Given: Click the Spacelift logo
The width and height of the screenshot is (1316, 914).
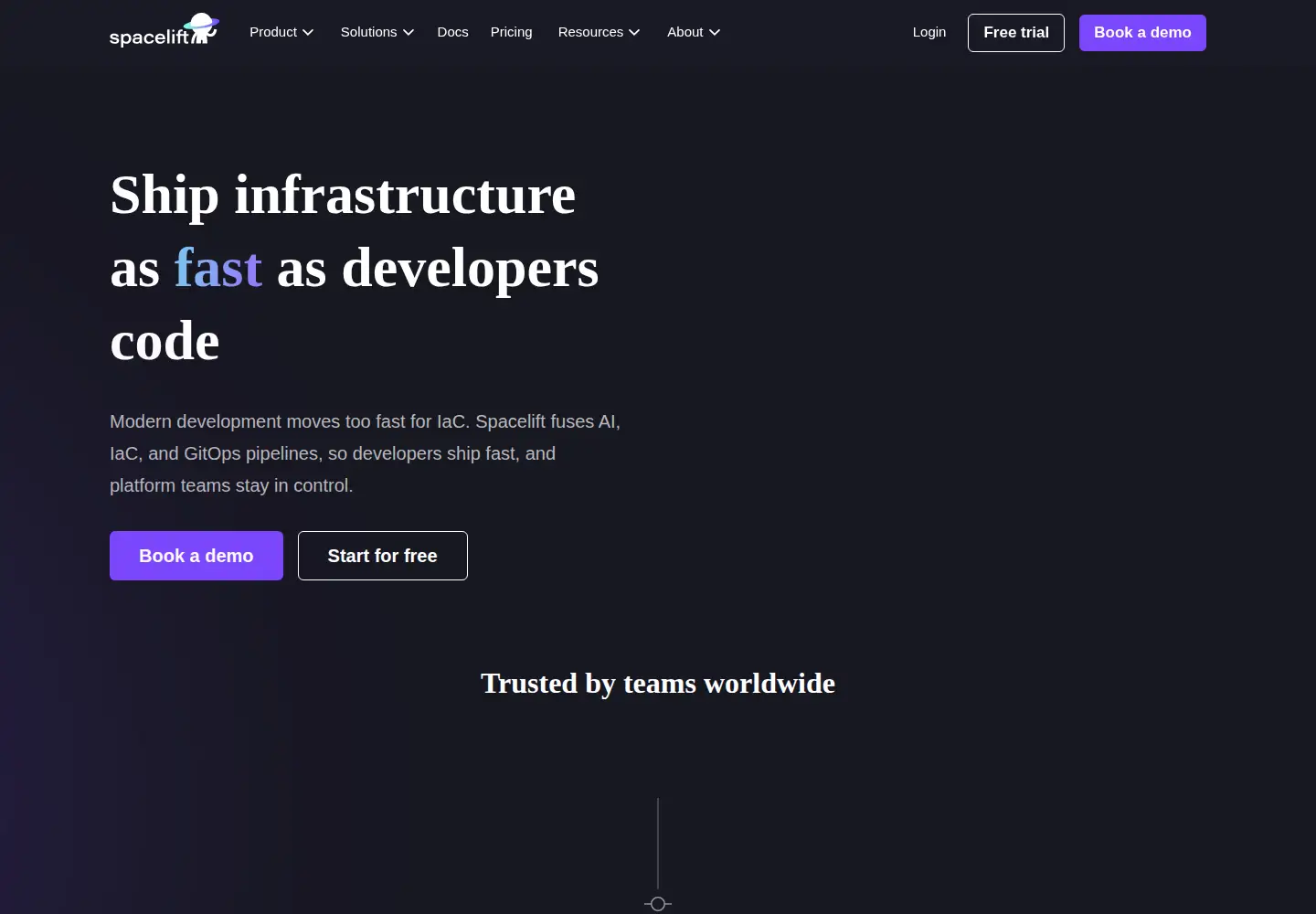Looking at the screenshot, I should 164,30.
